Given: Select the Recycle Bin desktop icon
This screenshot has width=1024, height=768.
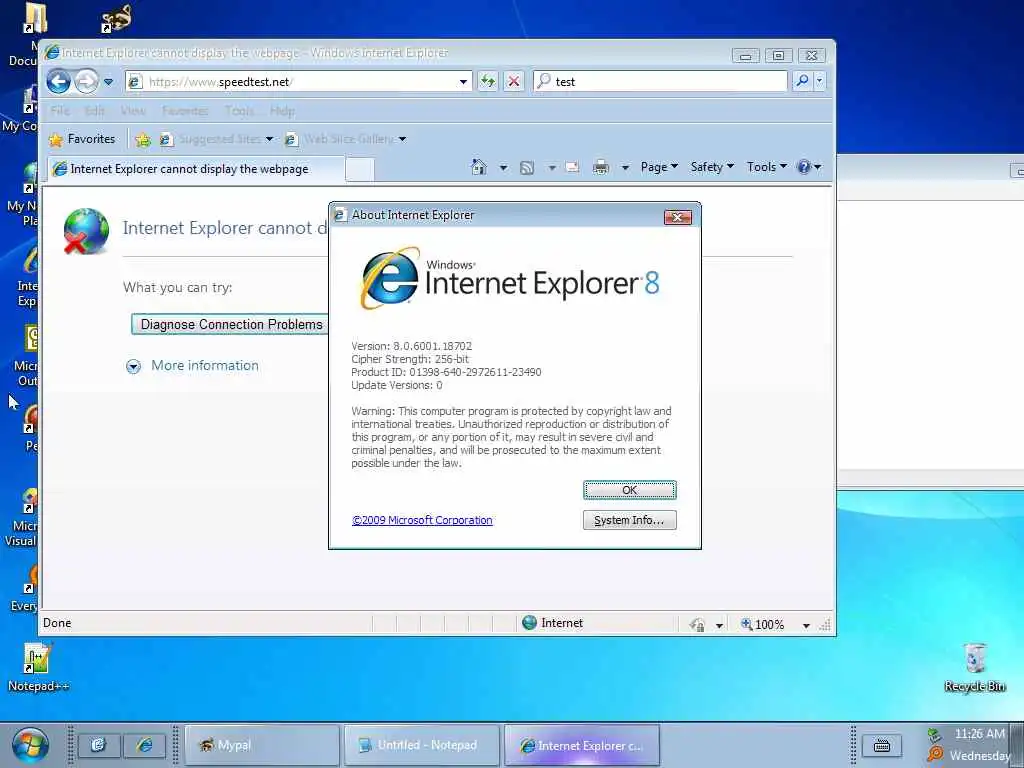Looking at the screenshot, I should tap(974, 667).
